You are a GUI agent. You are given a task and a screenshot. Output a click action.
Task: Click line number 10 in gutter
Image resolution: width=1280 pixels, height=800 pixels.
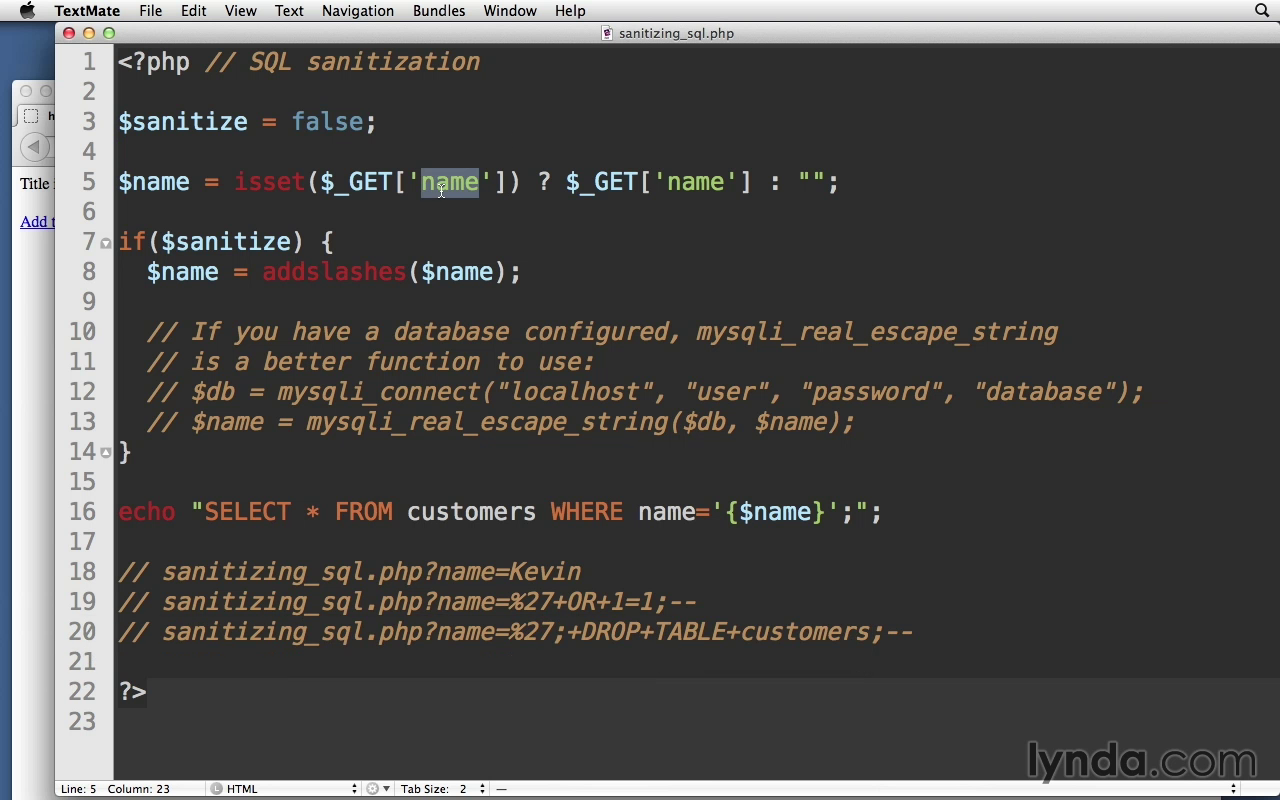(83, 332)
